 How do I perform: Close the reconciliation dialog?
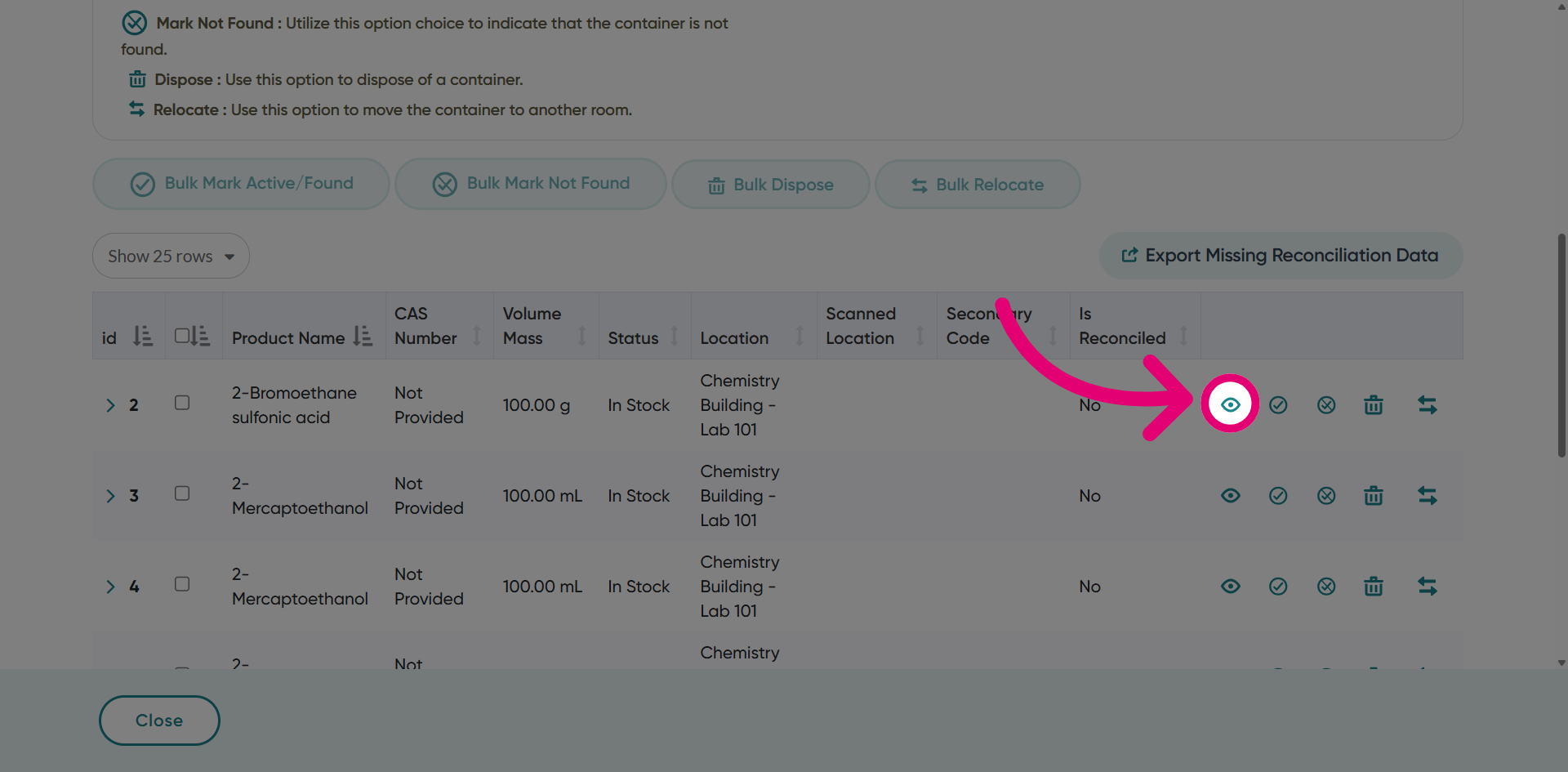pyautogui.click(x=159, y=721)
